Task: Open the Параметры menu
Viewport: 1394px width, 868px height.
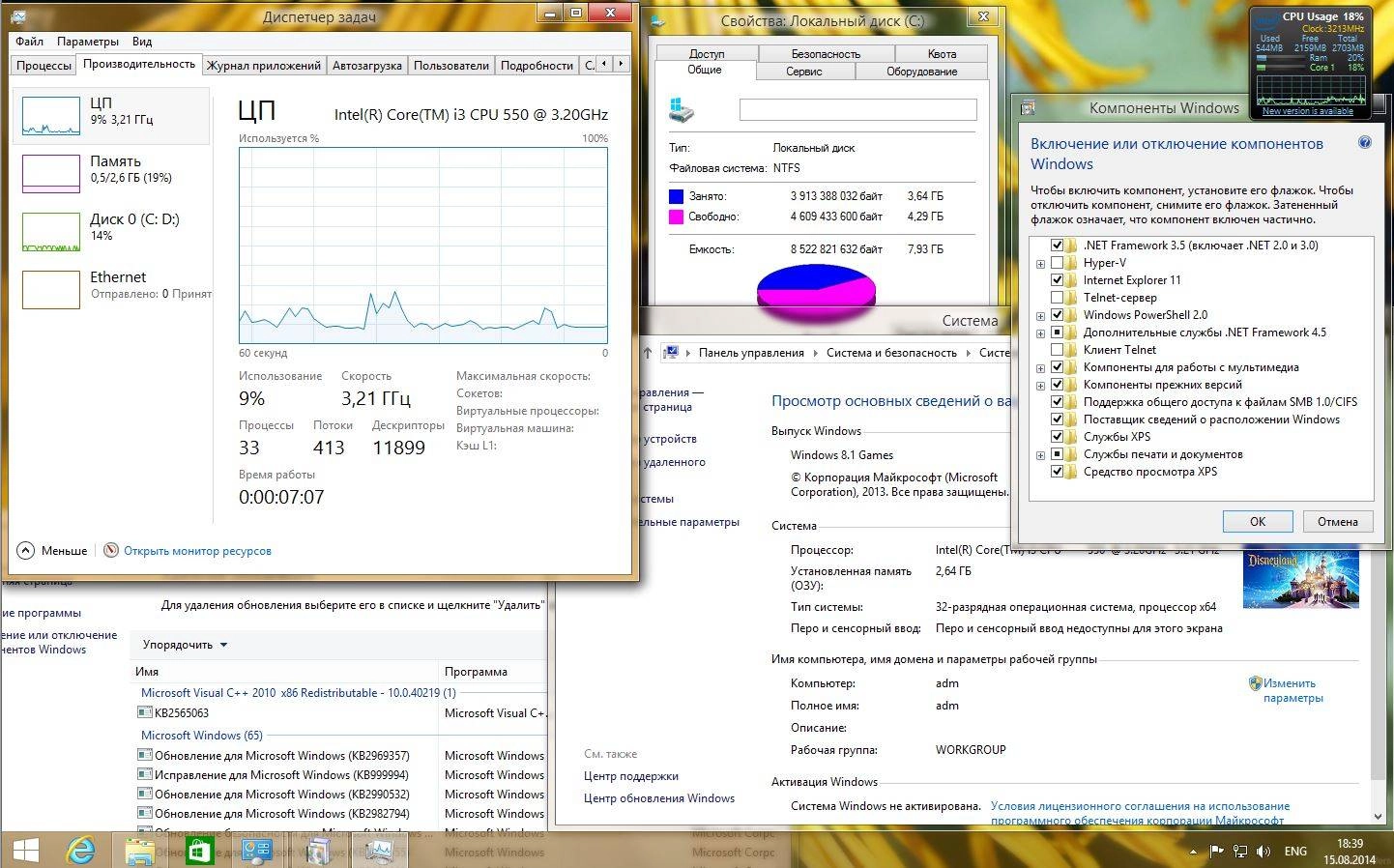Action: click(88, 42)
